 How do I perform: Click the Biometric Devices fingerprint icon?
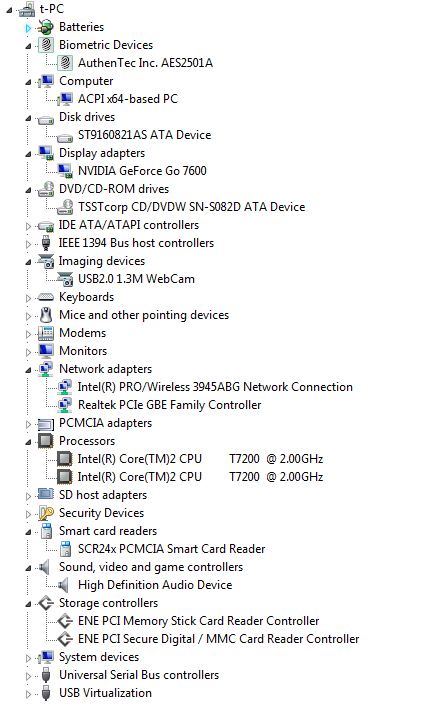(46, 45)
